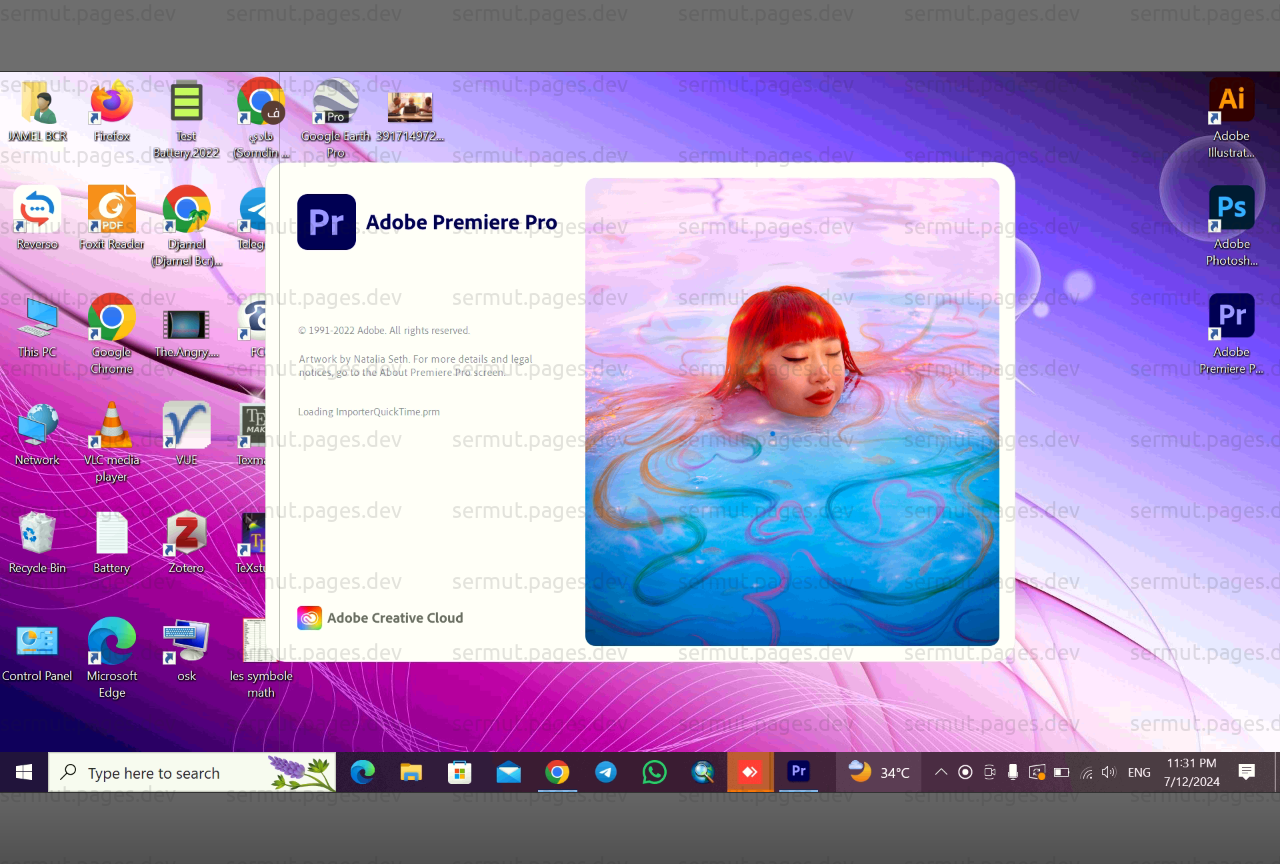Image resolution: width=1280 pixels, height=864 pixels.
Task: Open the notification center
Action: pyautogui.click(x=1245, y=772)
